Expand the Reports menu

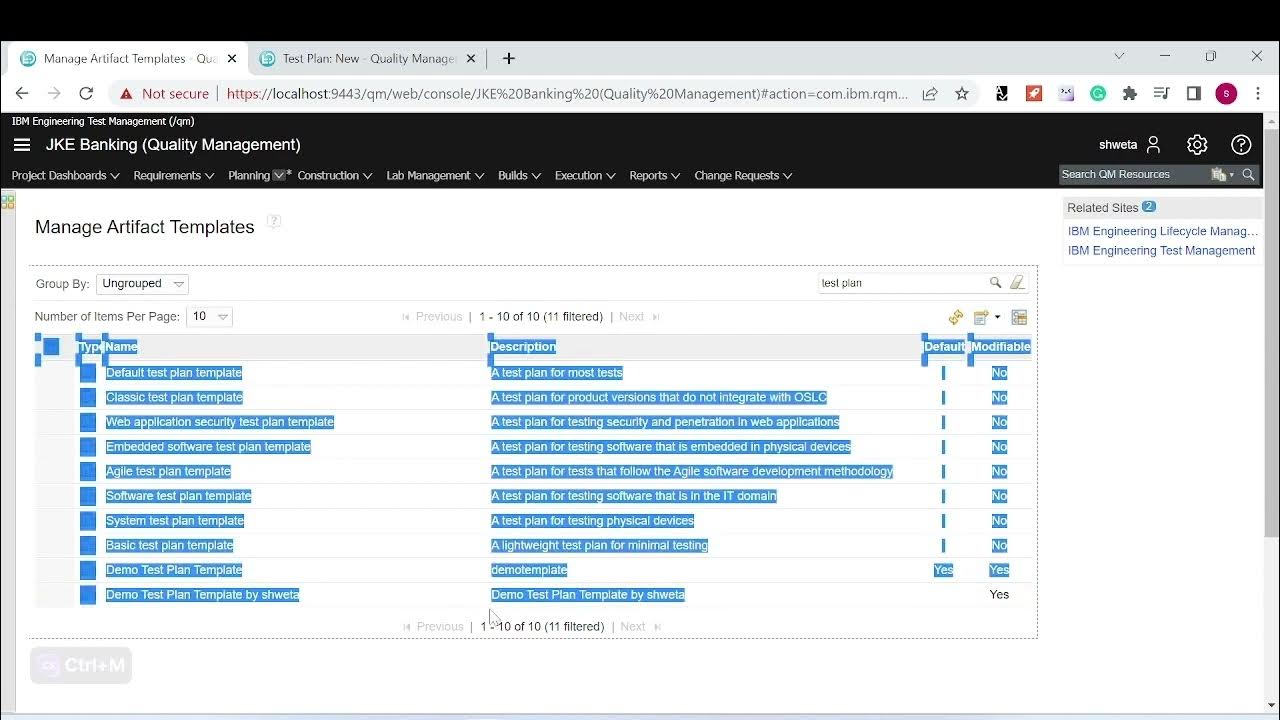[654, 176]
